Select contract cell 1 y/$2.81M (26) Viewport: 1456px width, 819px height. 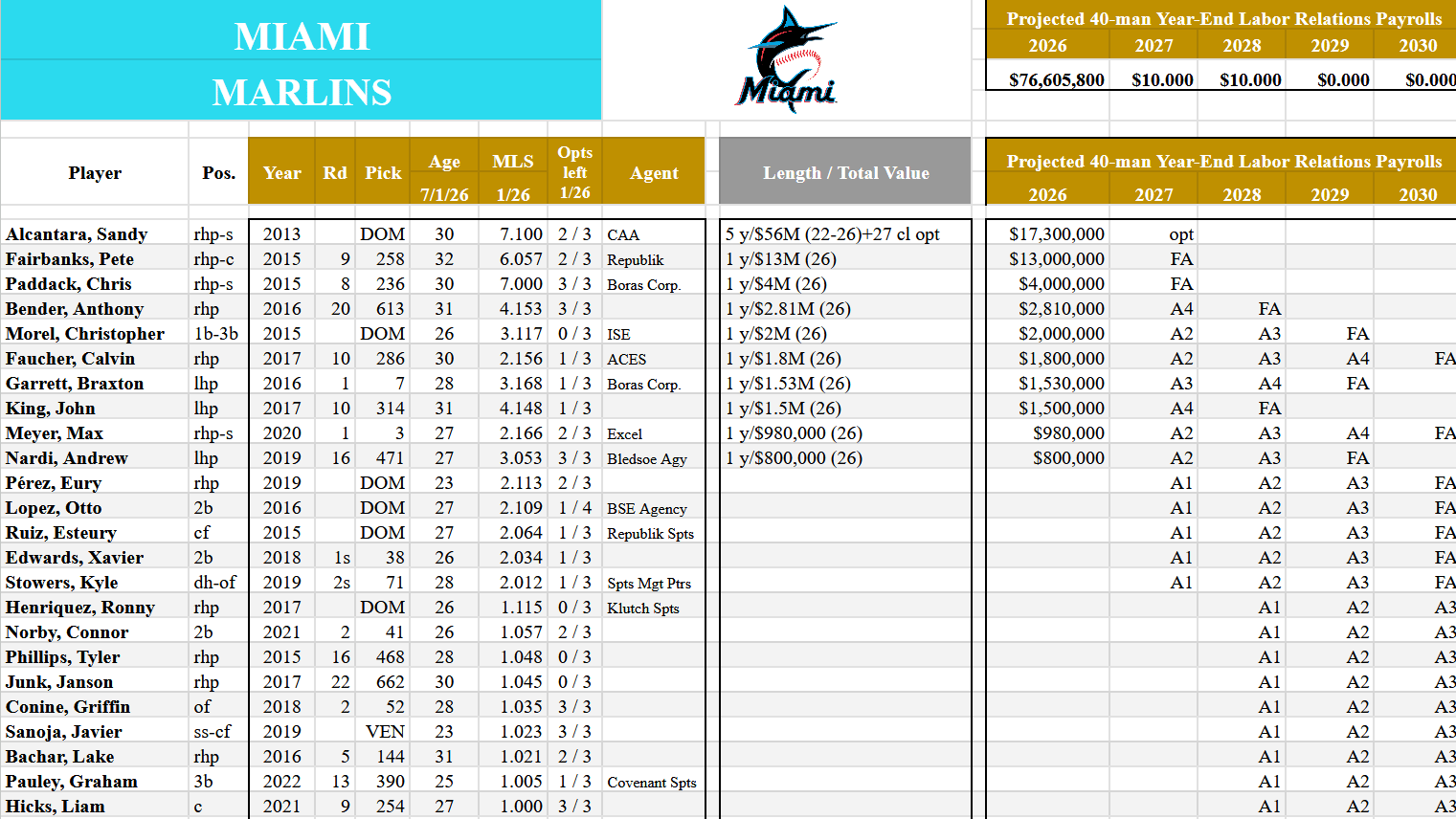[845, 308]
